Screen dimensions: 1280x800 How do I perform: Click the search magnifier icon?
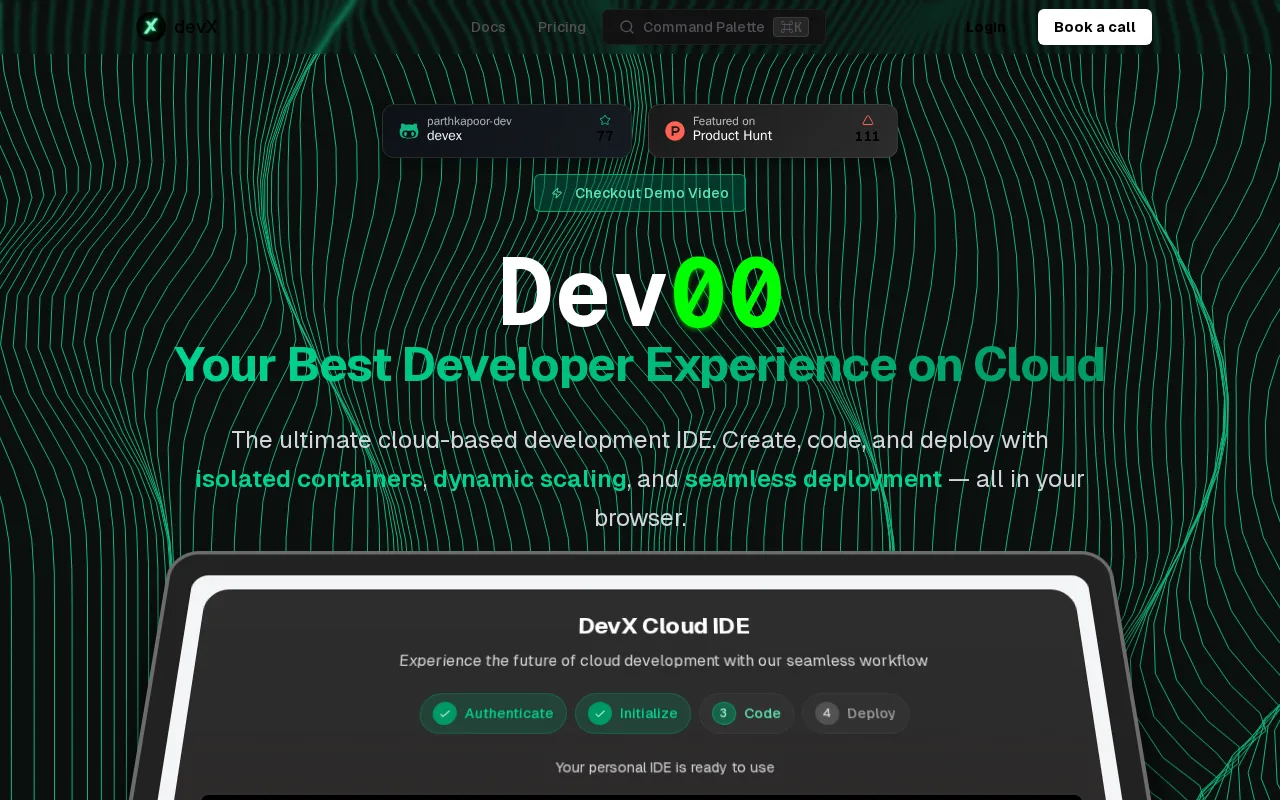pyautogui.click(x=627, y=27)
